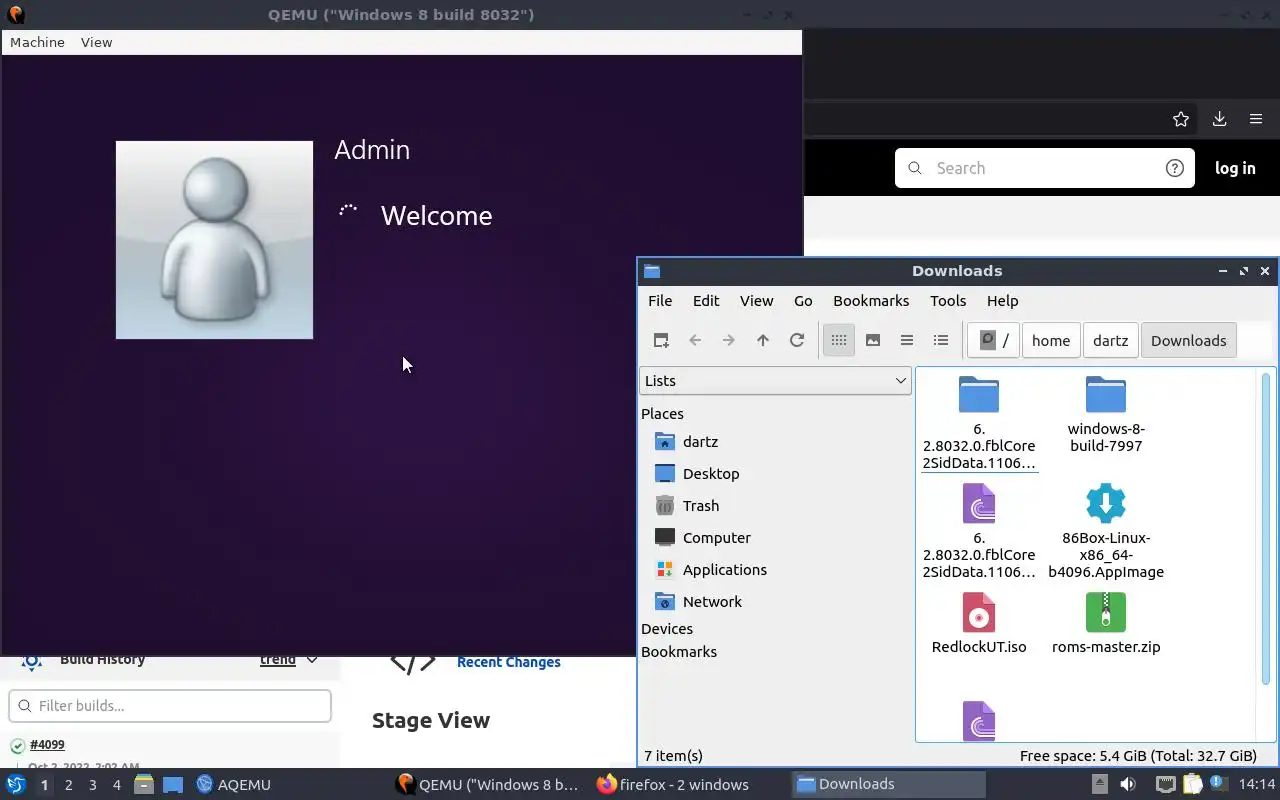
Task: Open the Machine menu in QEMU
Action: 37,42
